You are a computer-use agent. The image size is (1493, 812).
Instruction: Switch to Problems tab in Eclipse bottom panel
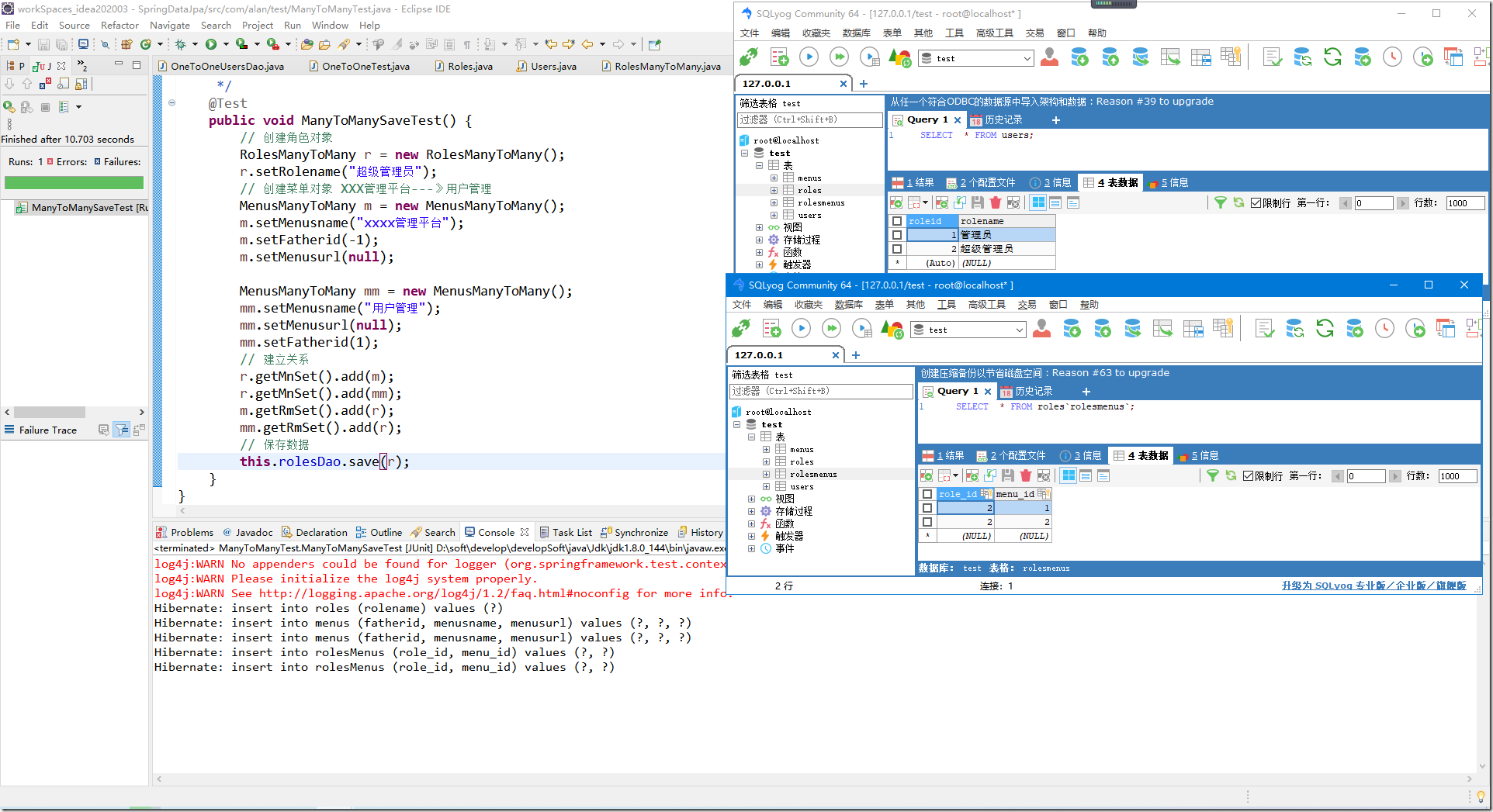185,532
